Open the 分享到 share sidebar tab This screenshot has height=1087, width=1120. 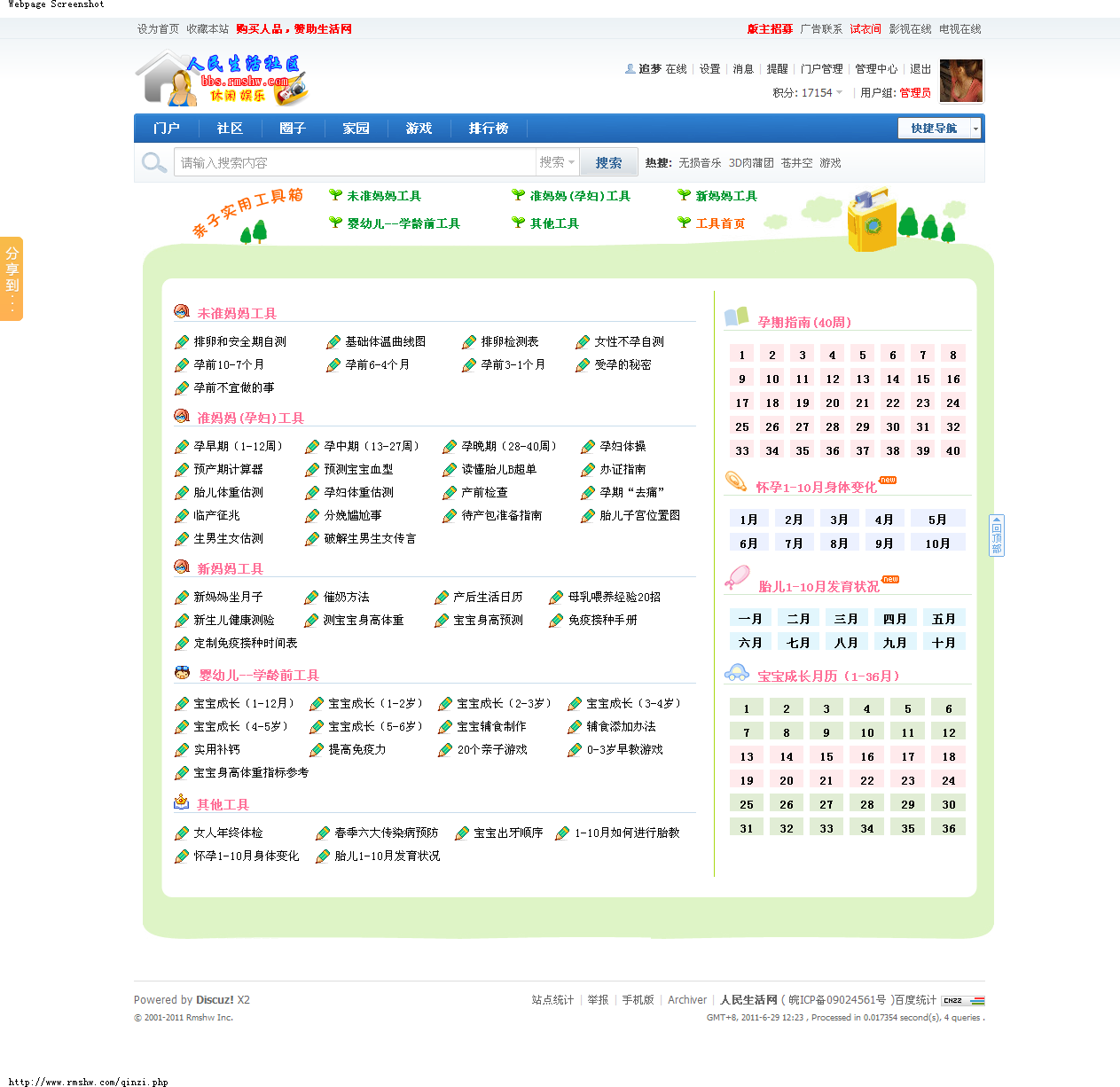point(12,278)
